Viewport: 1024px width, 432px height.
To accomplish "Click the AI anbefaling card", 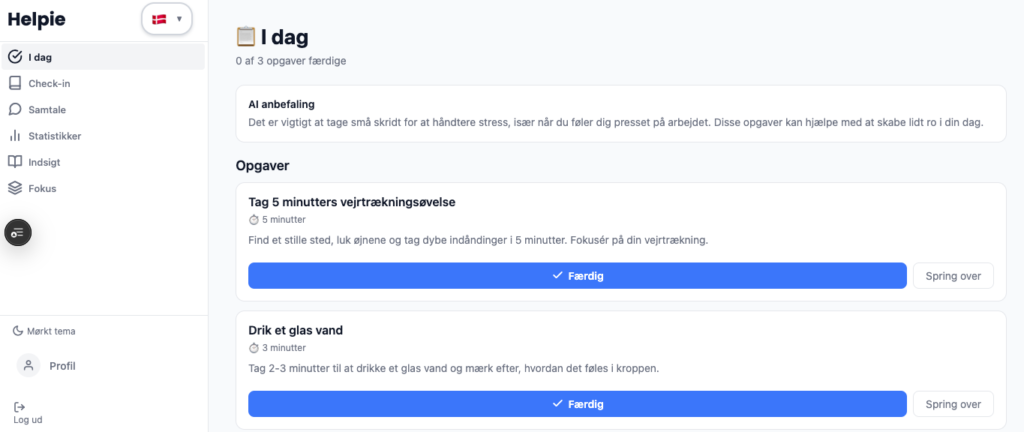I will pyautogui.click(x=620, y=113).
